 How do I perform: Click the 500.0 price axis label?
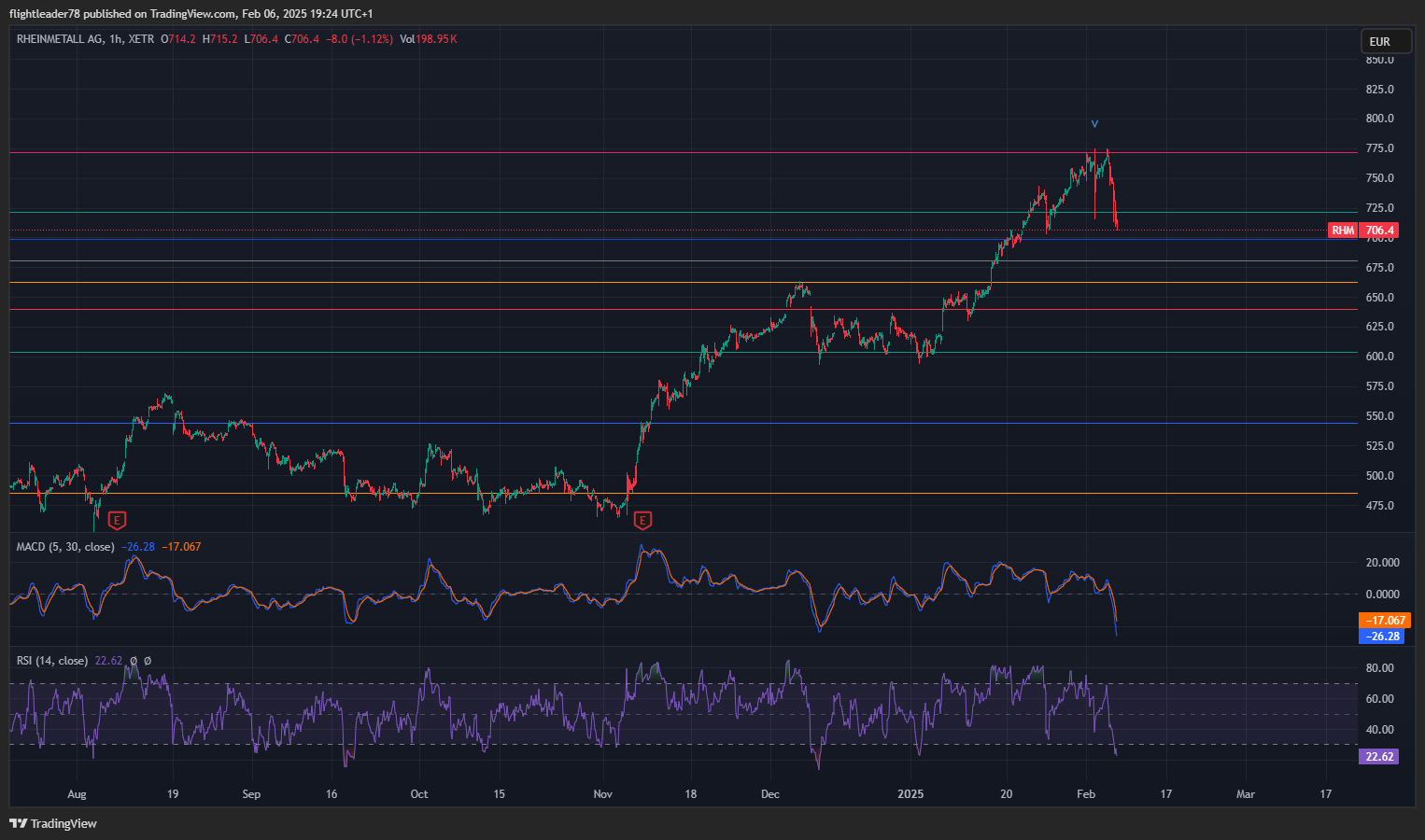[1379, 476]
